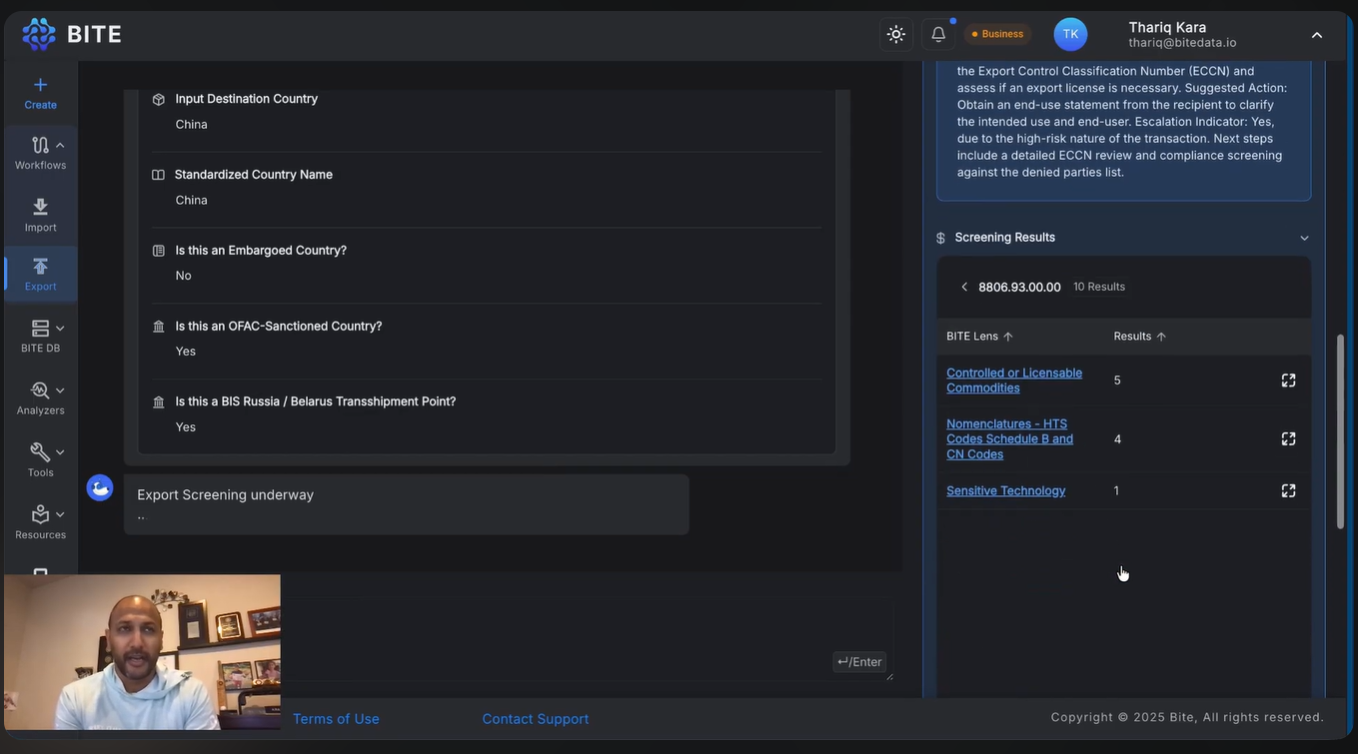The image size is (1358, 754).
Task: Expand Sensitive Technology results icon
Action: click(x=1288, y=491)
